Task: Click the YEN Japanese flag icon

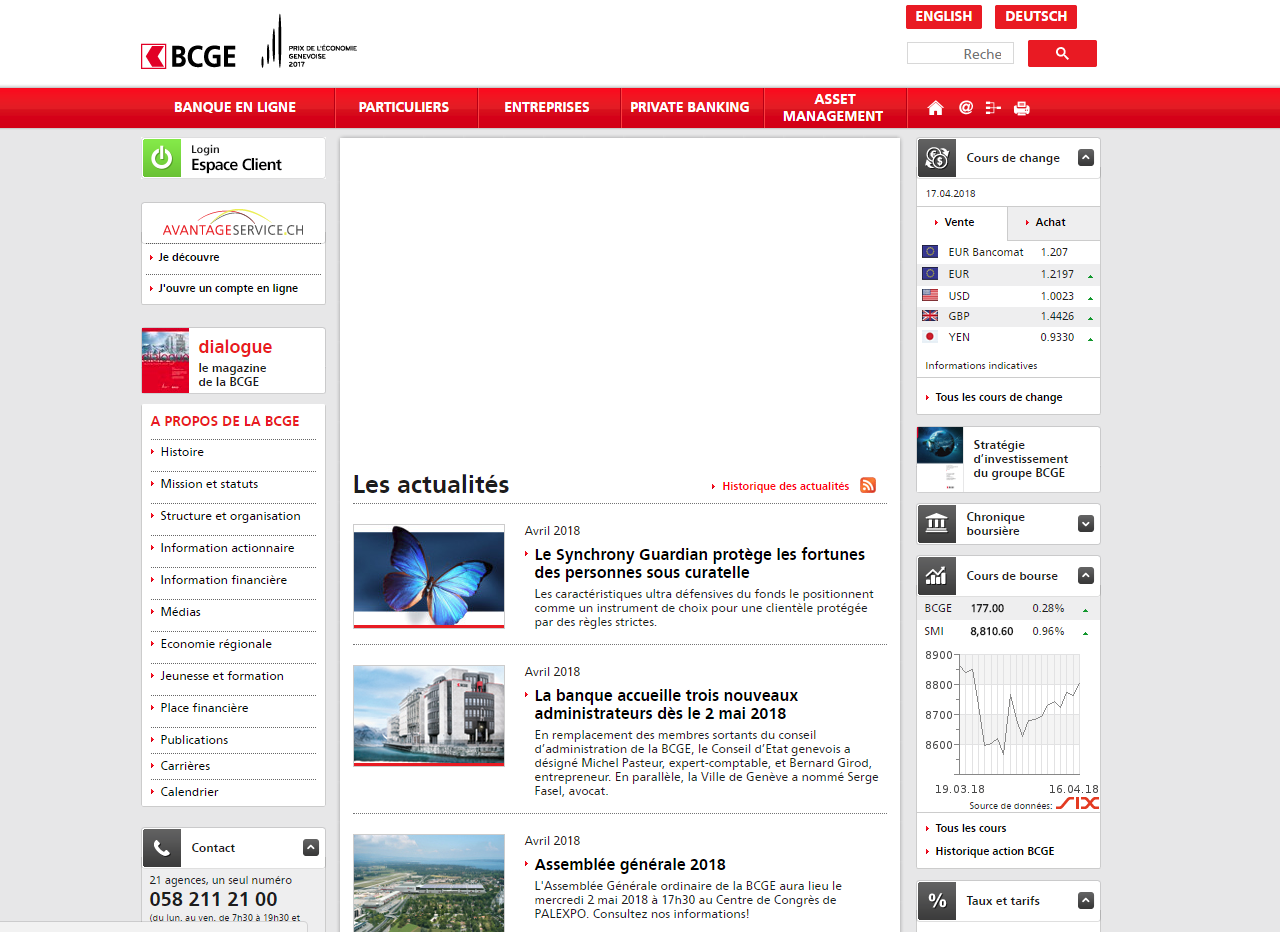Action: point(930,337)
